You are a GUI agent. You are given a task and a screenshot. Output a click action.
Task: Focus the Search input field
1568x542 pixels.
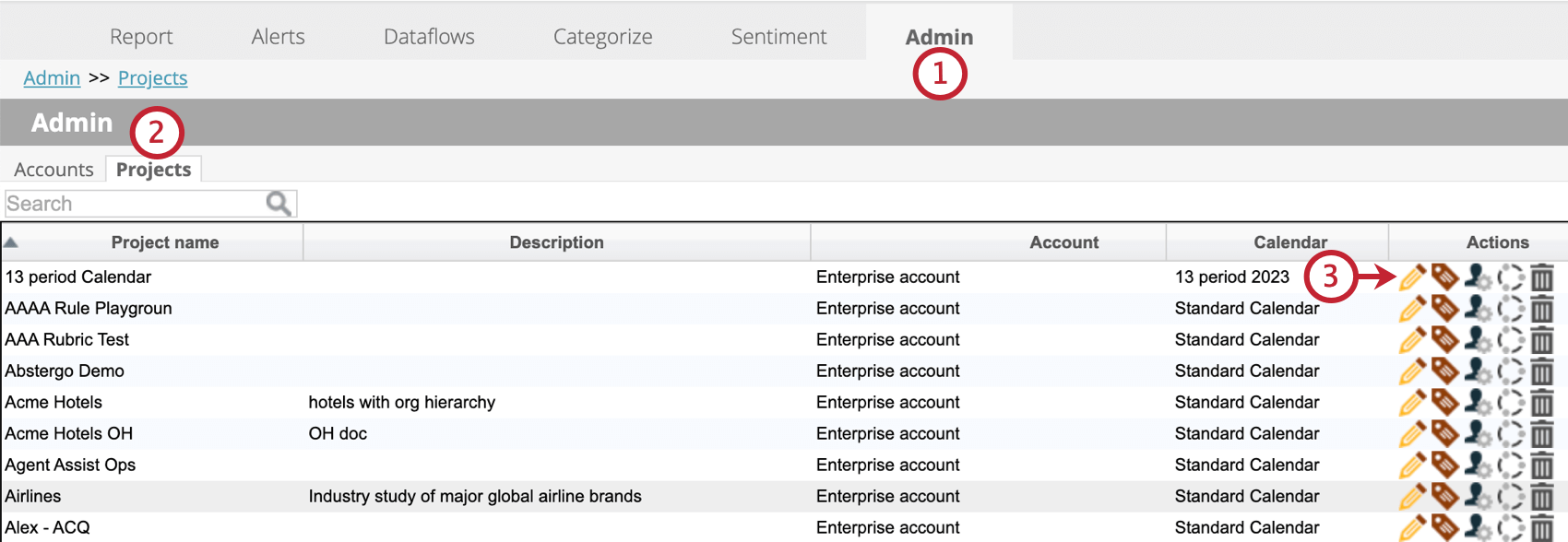(x=134, y=204)
